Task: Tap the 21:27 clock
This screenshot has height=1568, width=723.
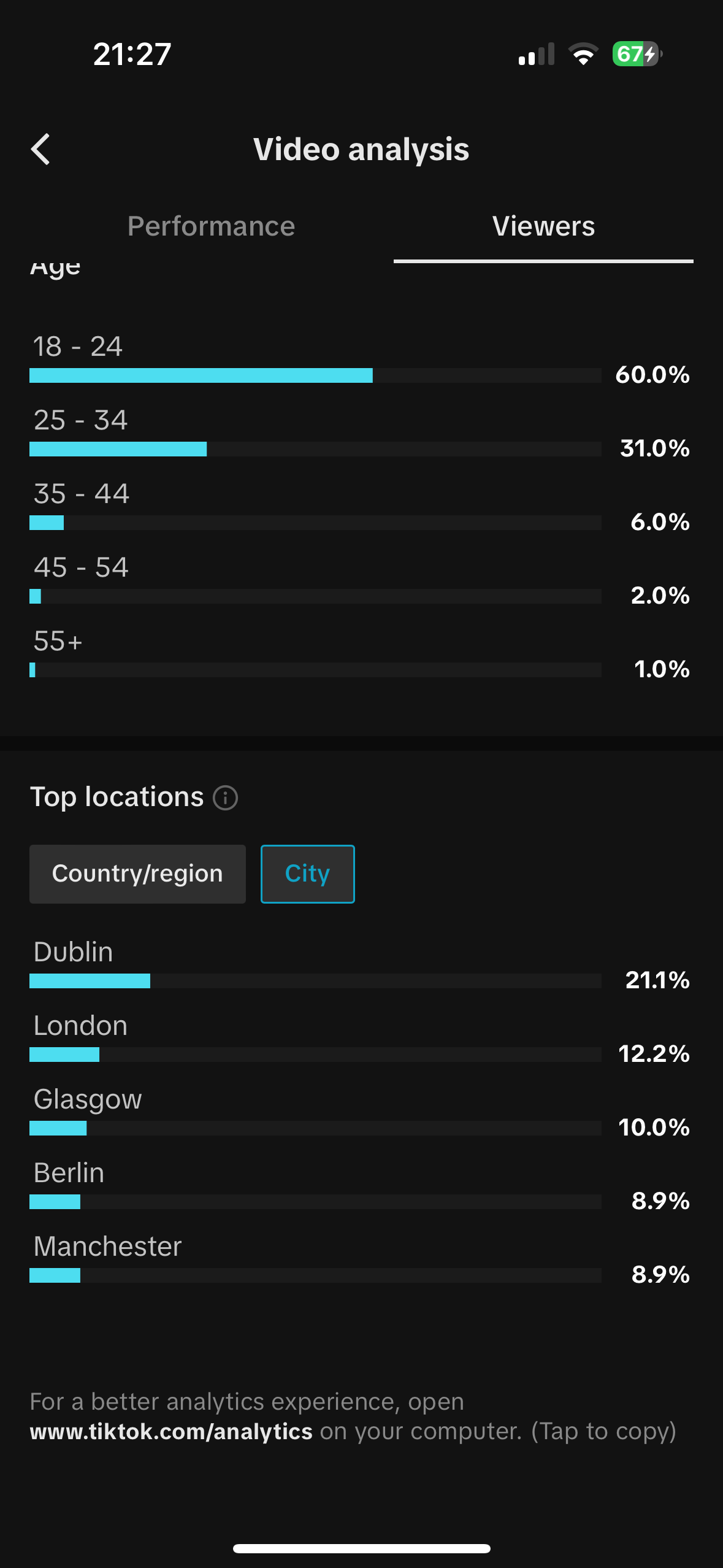Action: point(132,55)
